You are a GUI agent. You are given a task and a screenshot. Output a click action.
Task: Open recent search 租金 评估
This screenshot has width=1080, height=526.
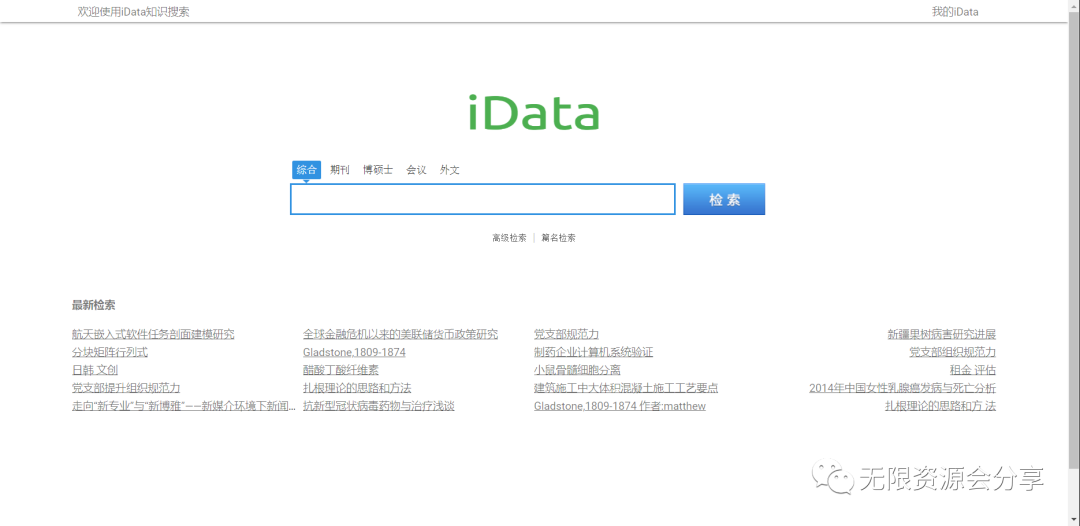[x=973, y=370]
